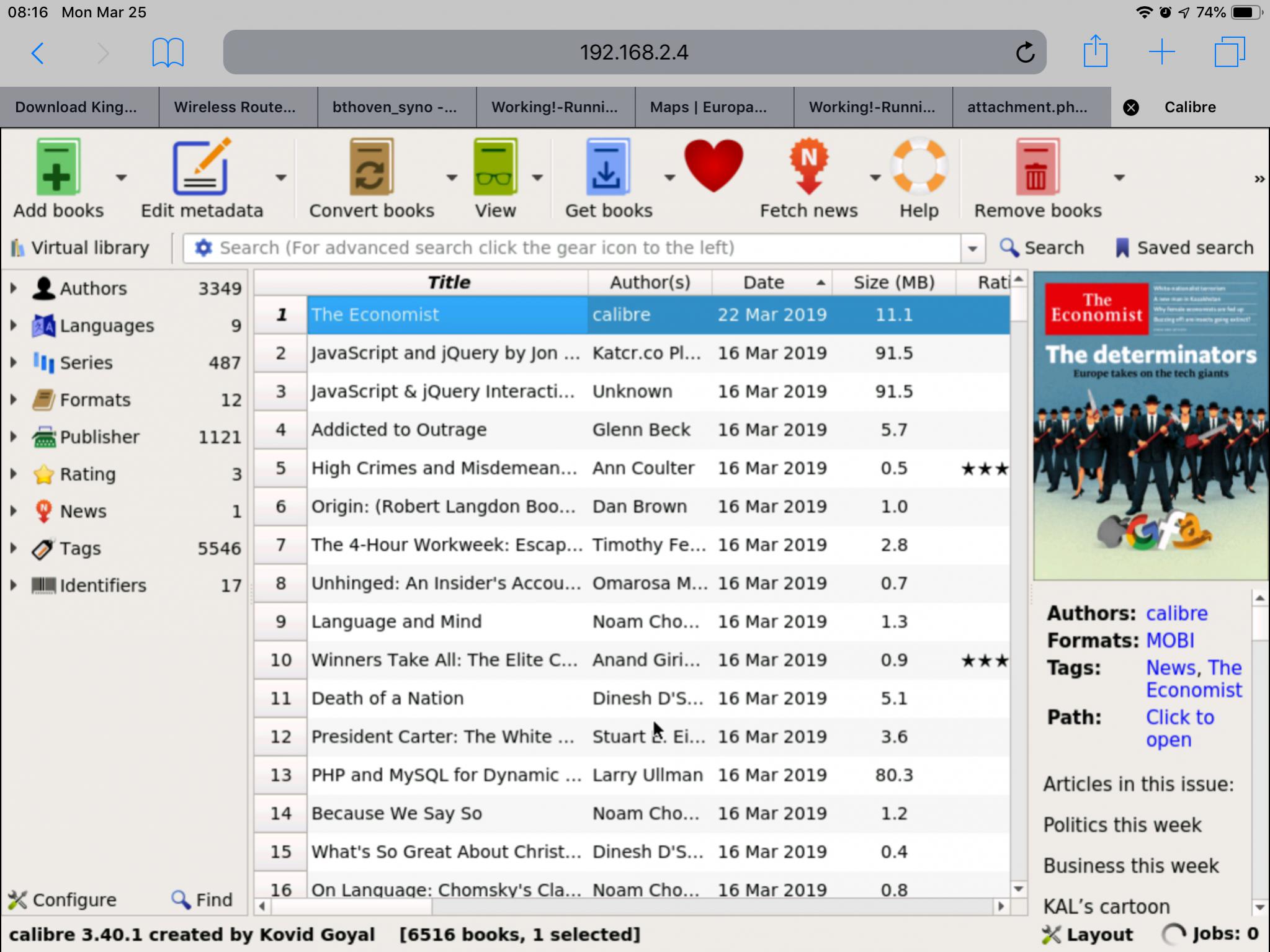Click the Saved search button
This screenshot has width=1270, height=952.
pyautogui.click(x=1184, y=248)
